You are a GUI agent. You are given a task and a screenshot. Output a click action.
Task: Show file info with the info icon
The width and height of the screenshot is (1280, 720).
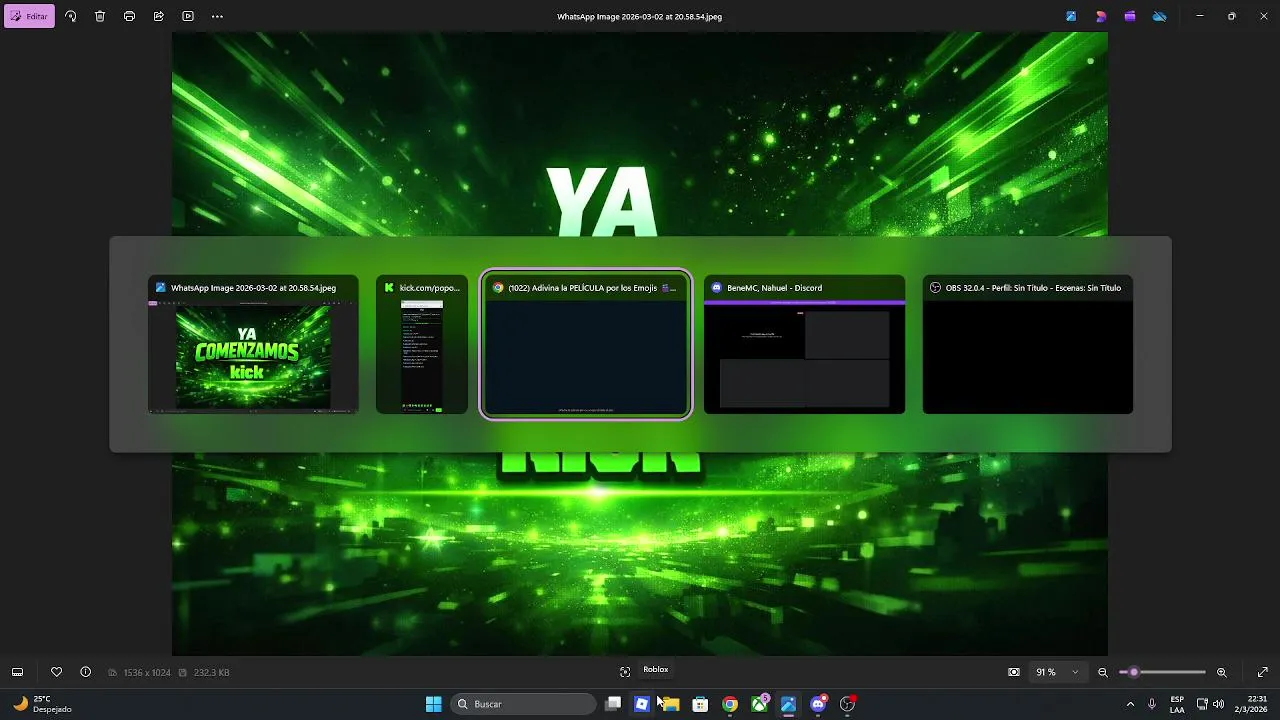click(85, 672)
